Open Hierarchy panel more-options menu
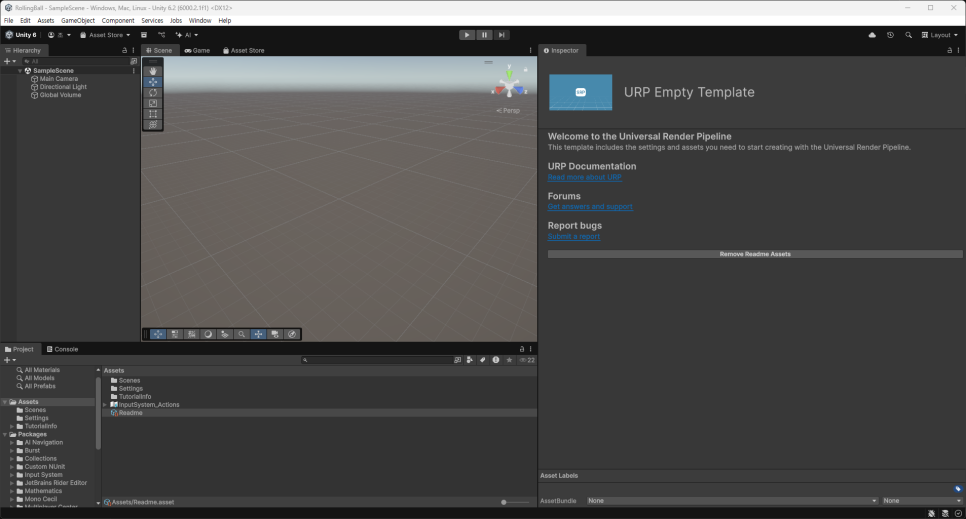Image resolution: width=966 pixels, height=519 pixels. pos(133,51)
